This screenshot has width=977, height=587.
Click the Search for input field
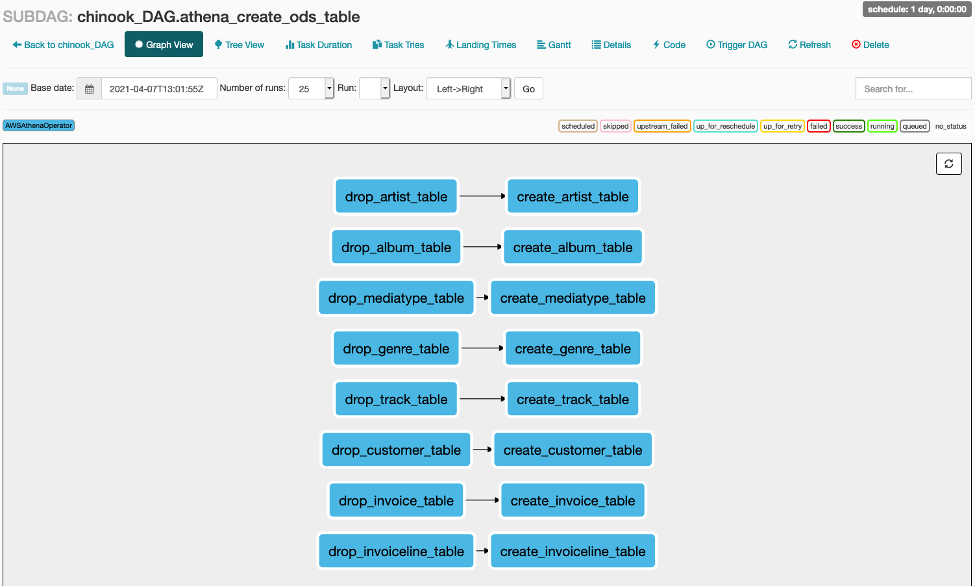click(912, 89)
